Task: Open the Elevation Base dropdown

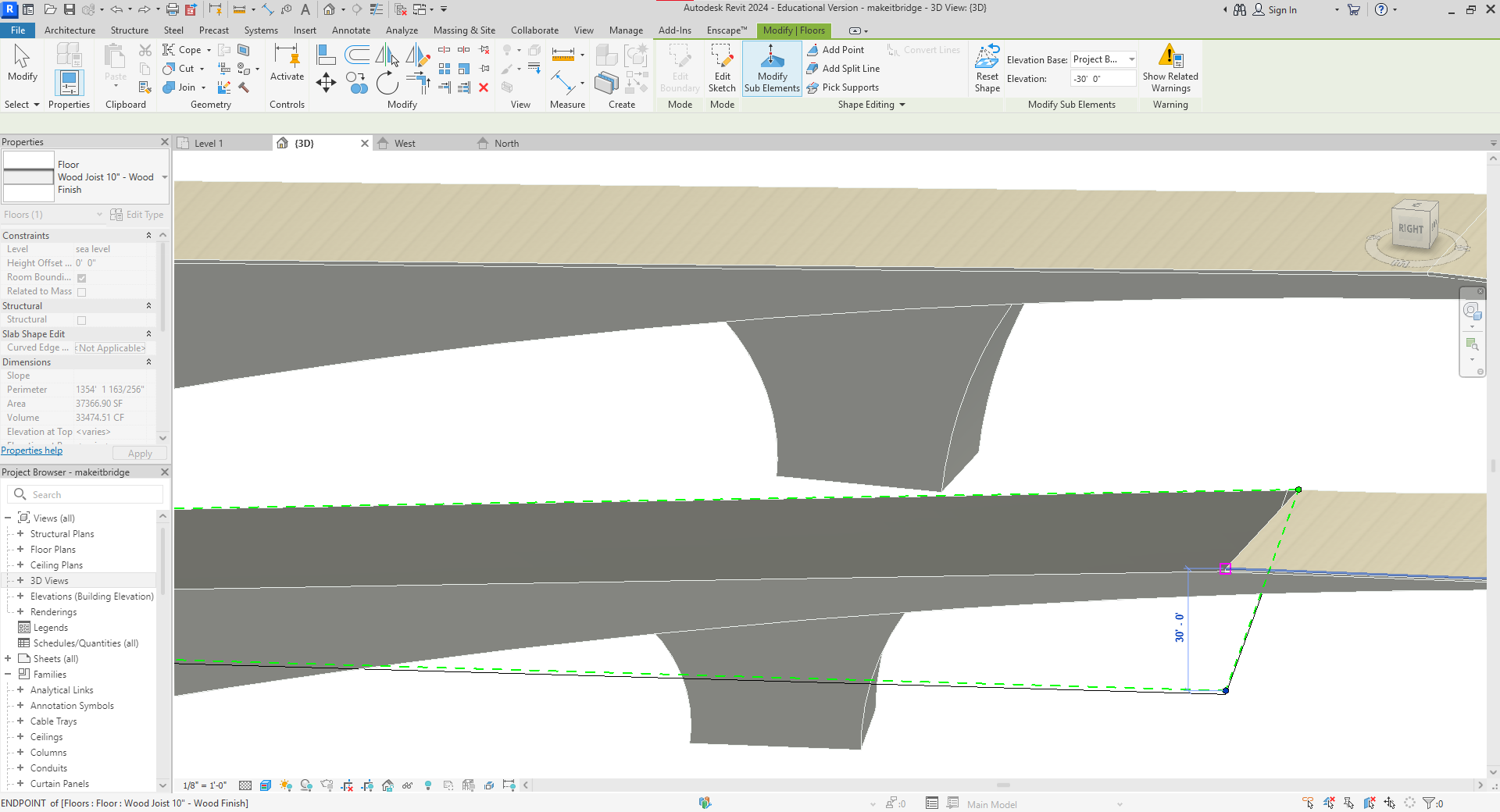Action: pos(1131,59)
